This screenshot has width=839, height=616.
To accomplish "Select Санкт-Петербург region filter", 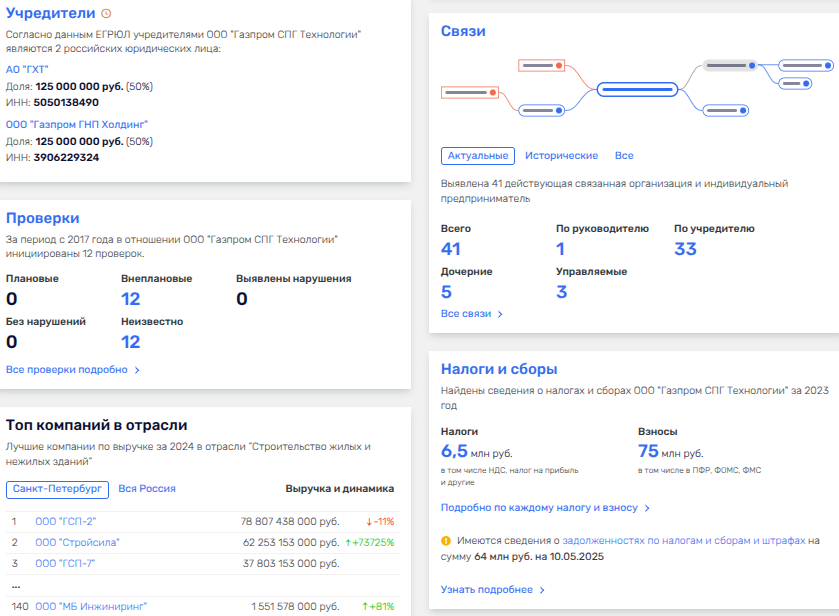I will (57, 489).
